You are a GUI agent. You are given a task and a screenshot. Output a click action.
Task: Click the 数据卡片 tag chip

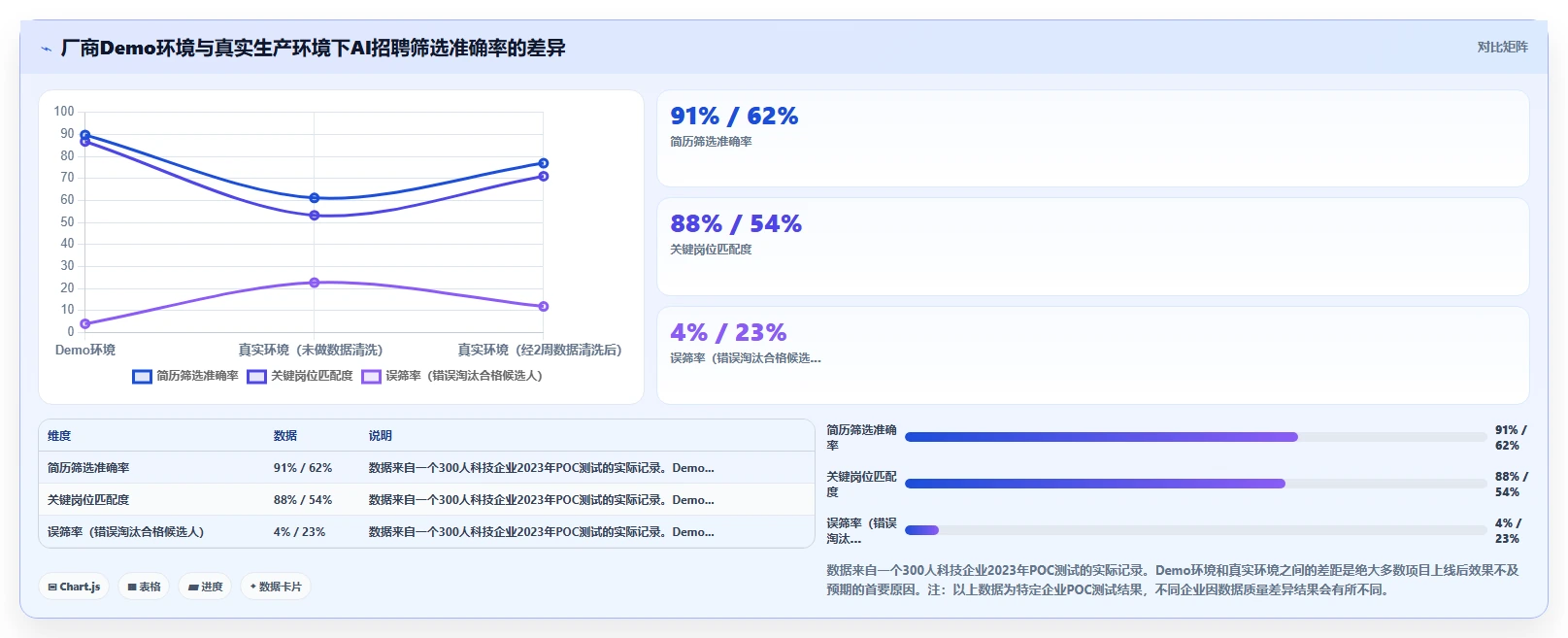click(276, 587)
